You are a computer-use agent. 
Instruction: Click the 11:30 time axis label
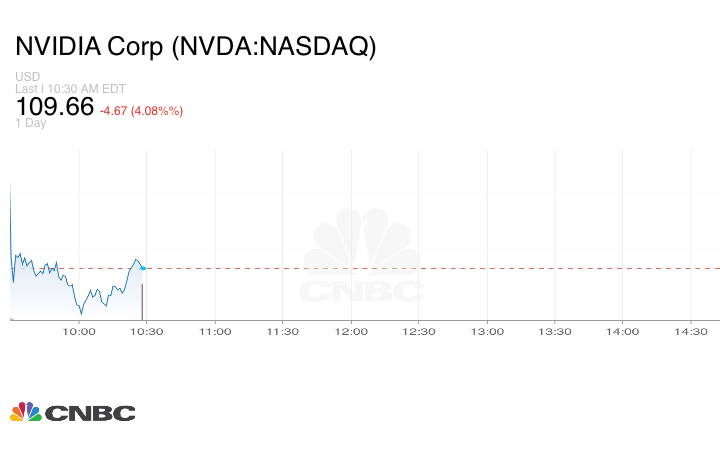click(x=283, y=331)
